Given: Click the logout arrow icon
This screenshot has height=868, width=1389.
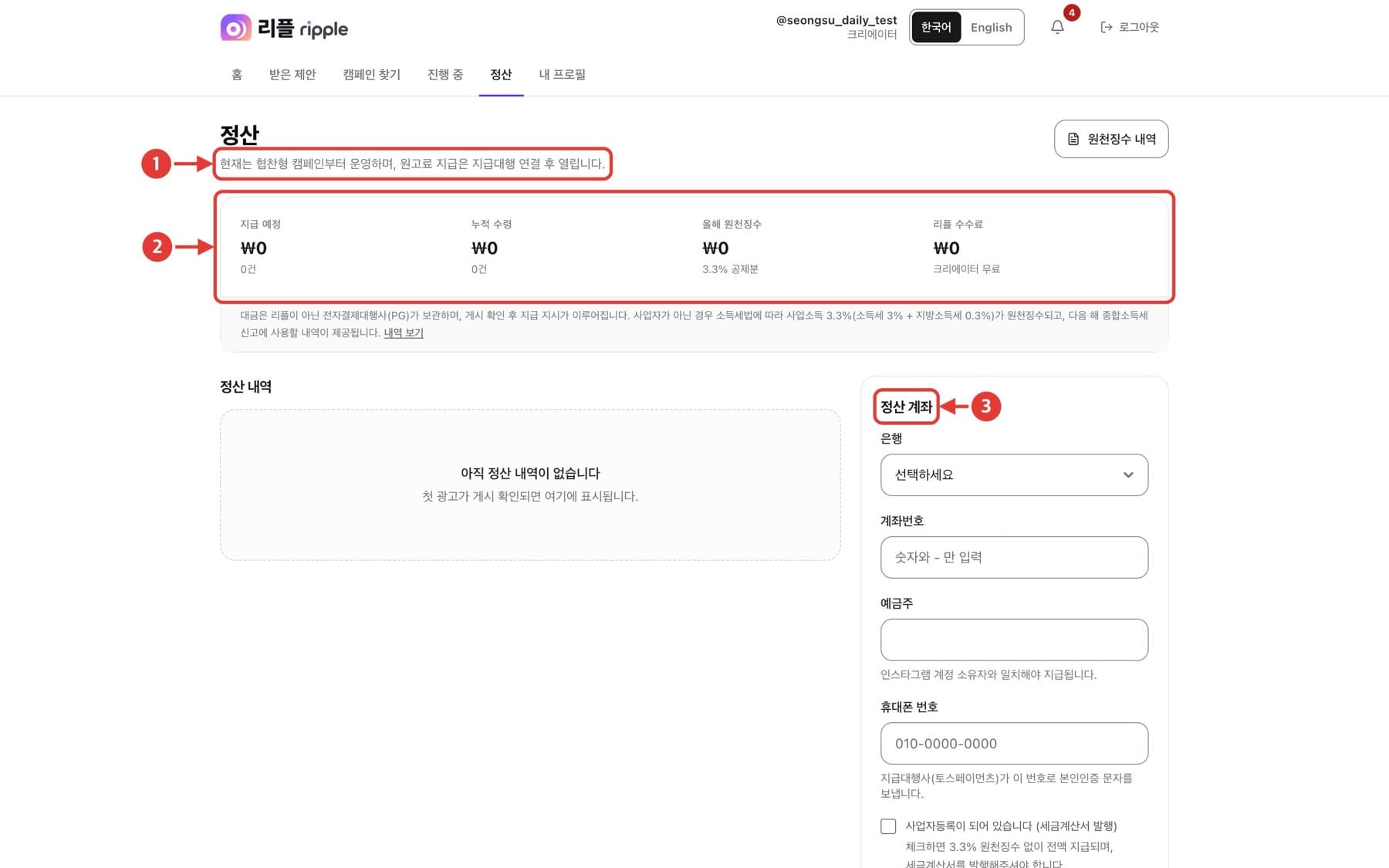Looking at the screenshot, I should pyautogui.click(x=1106, y=27).
